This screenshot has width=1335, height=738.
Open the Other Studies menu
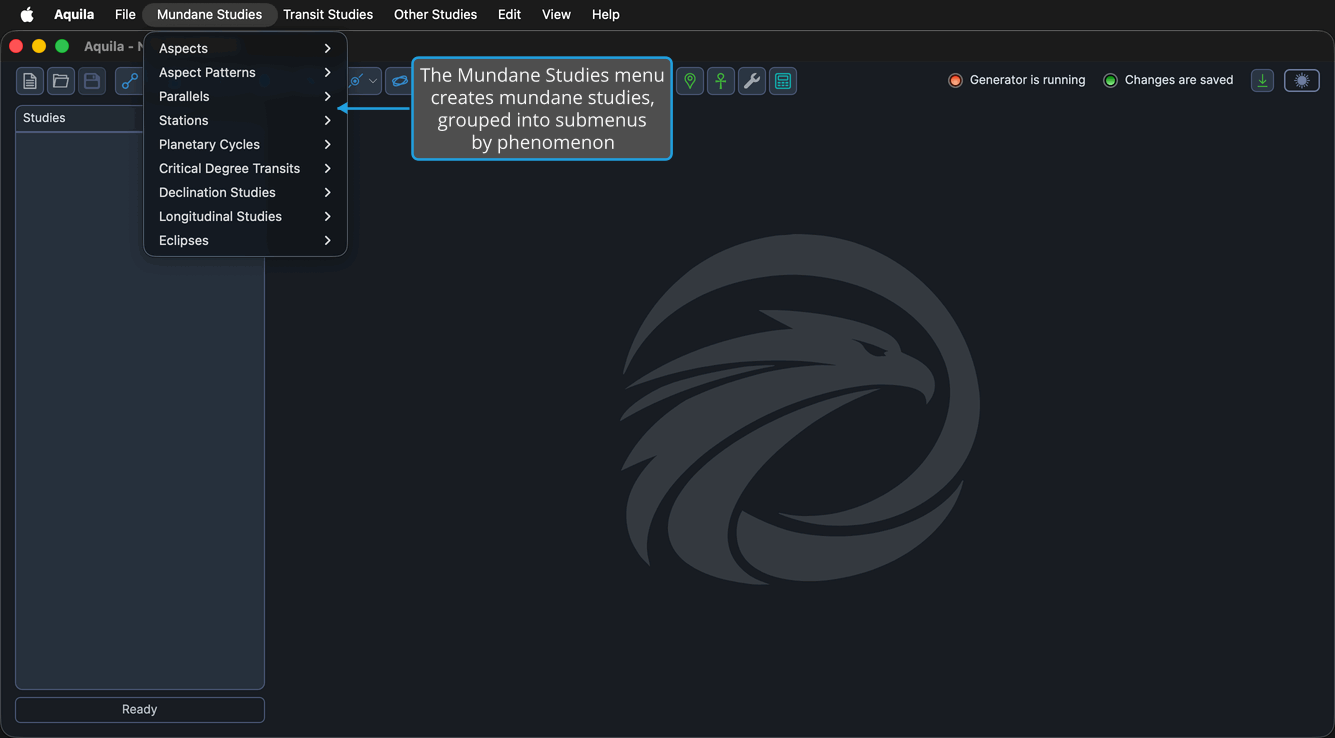pyautogui.click(x=435, y=14)
